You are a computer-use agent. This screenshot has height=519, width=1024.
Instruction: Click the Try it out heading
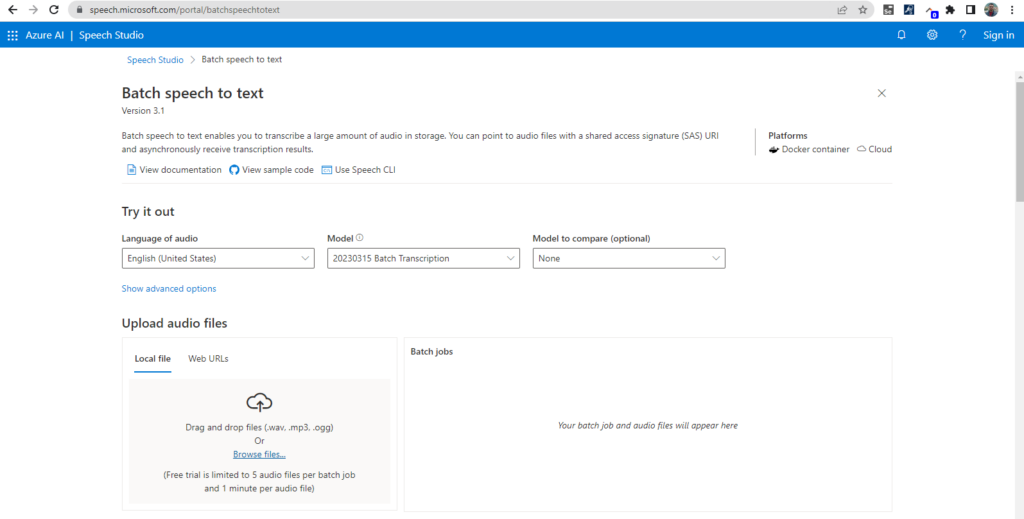(x=148, y=212)
